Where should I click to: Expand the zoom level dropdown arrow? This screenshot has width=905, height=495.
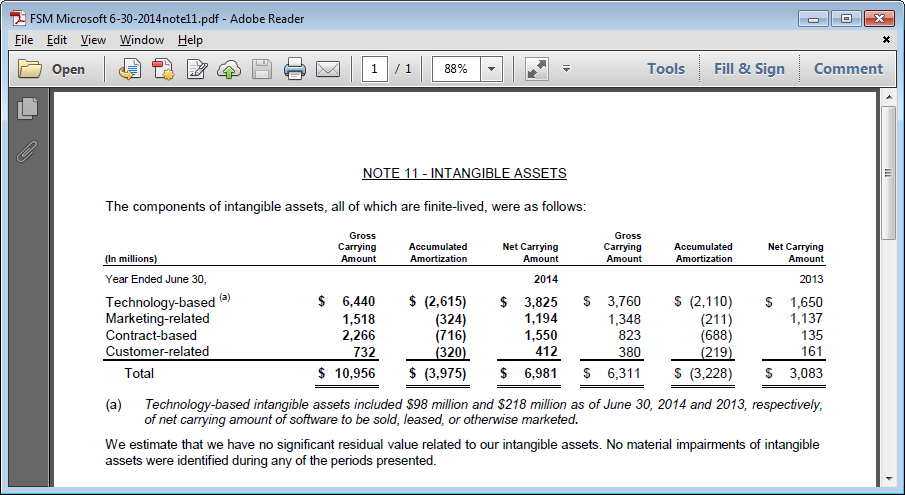(491, 69)
